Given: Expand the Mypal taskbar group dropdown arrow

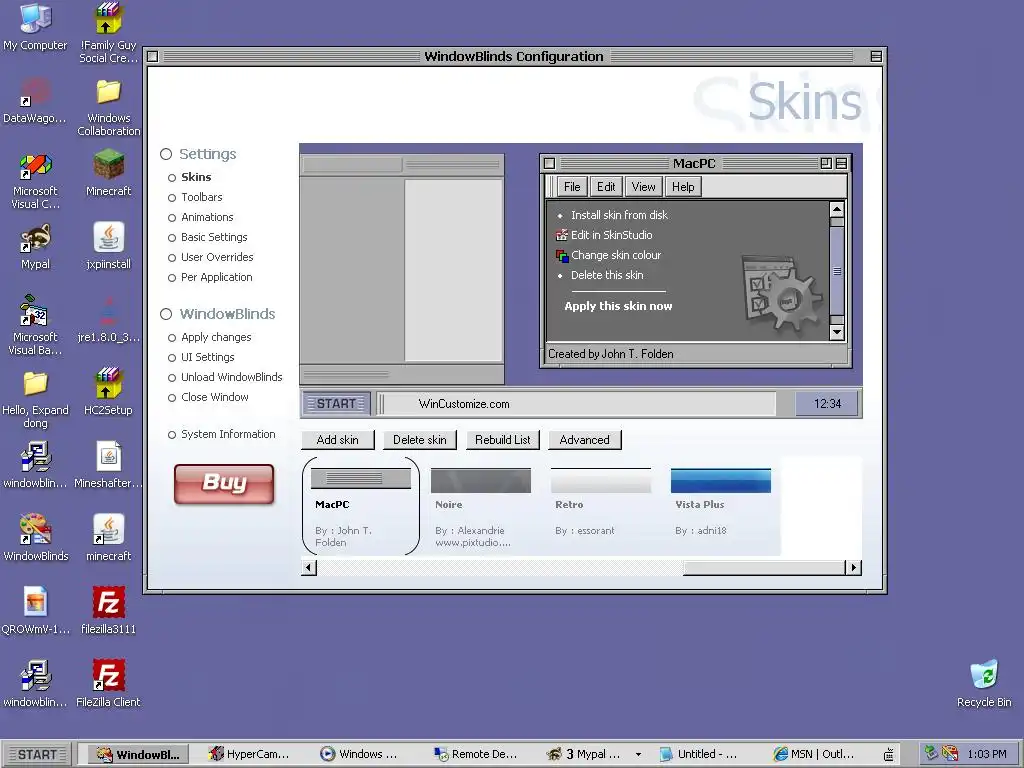Looking at the screenshot, I should point(638,754).
